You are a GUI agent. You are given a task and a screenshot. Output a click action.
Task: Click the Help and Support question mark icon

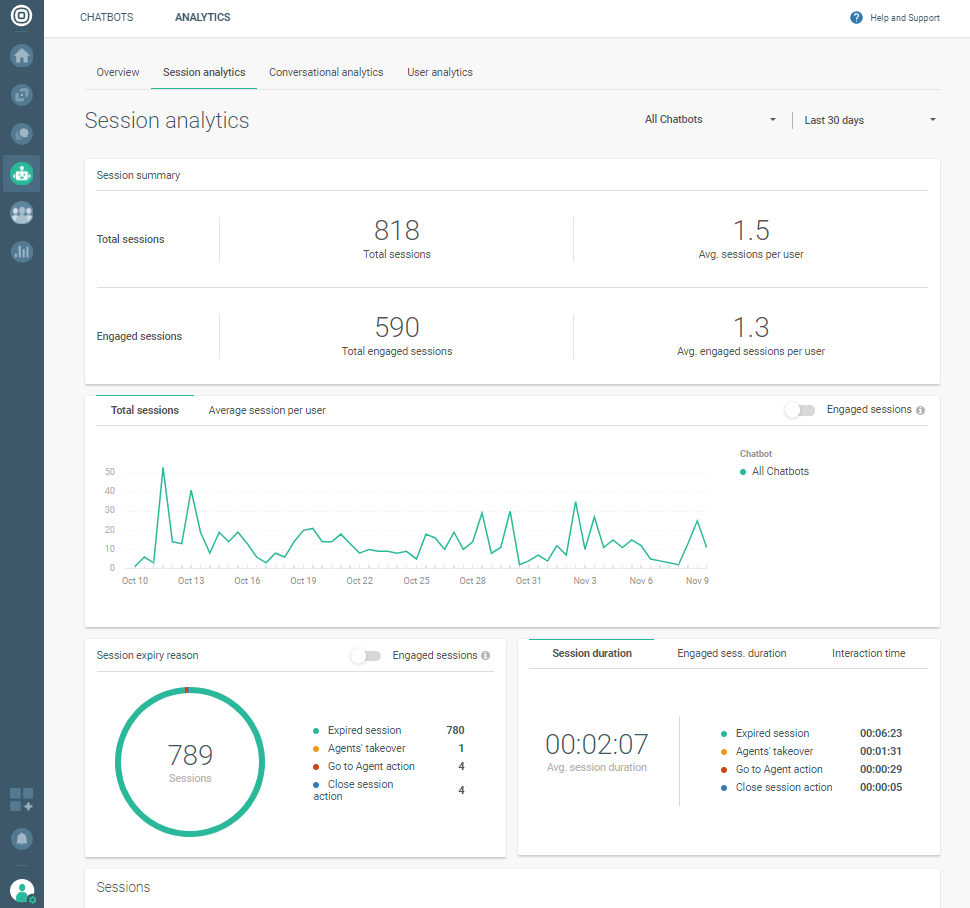click(857, 17)
